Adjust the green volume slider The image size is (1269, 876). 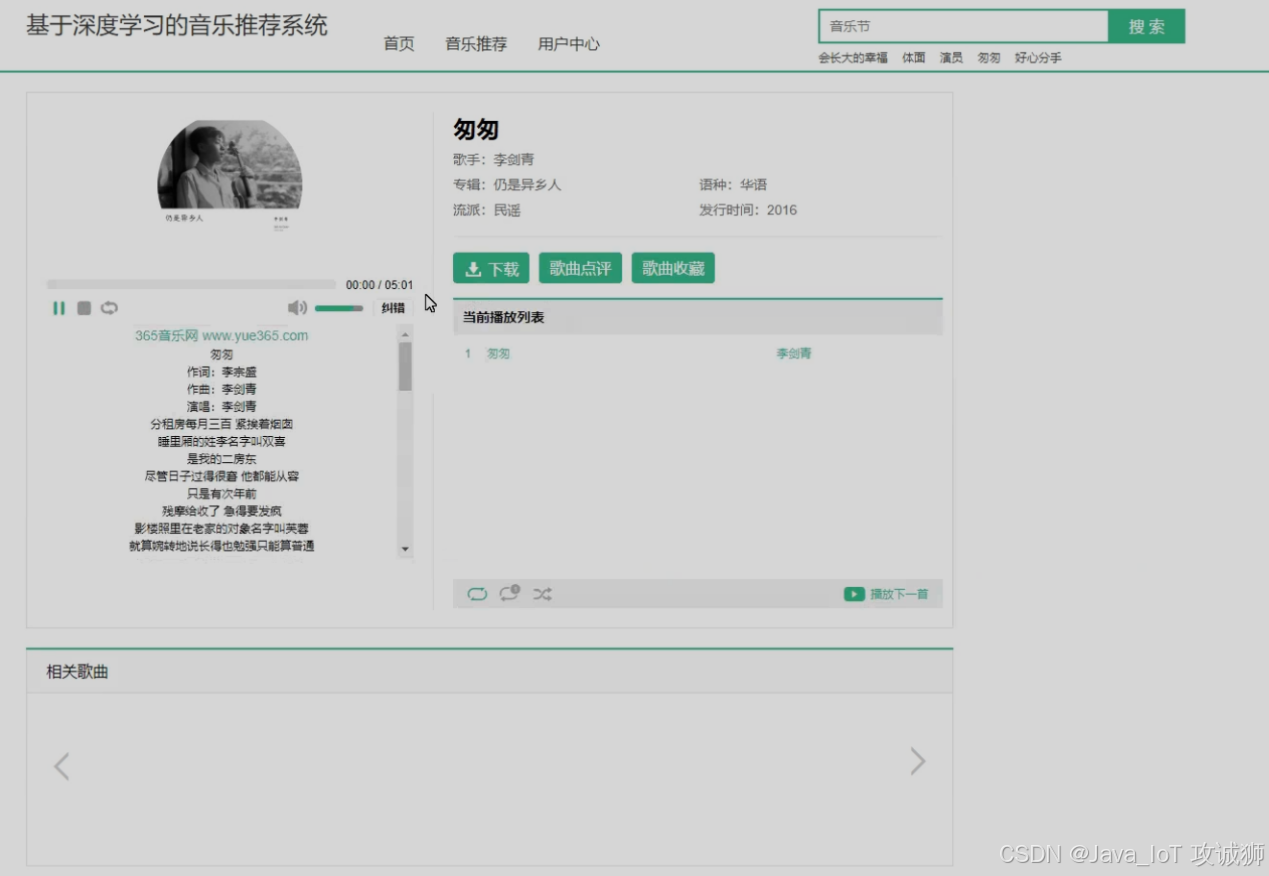click(339, 308)
